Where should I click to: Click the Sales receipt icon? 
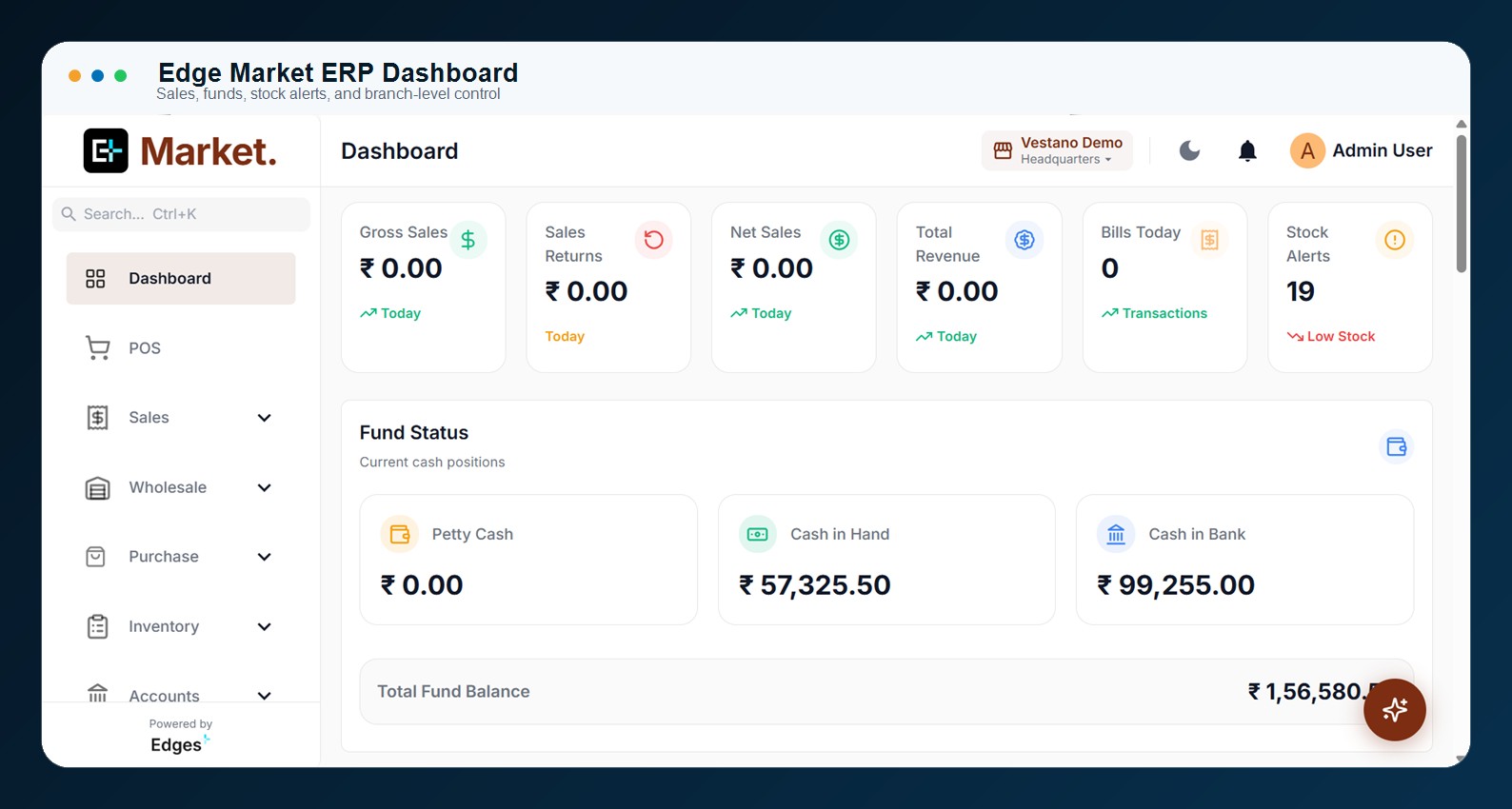[97, 418]
